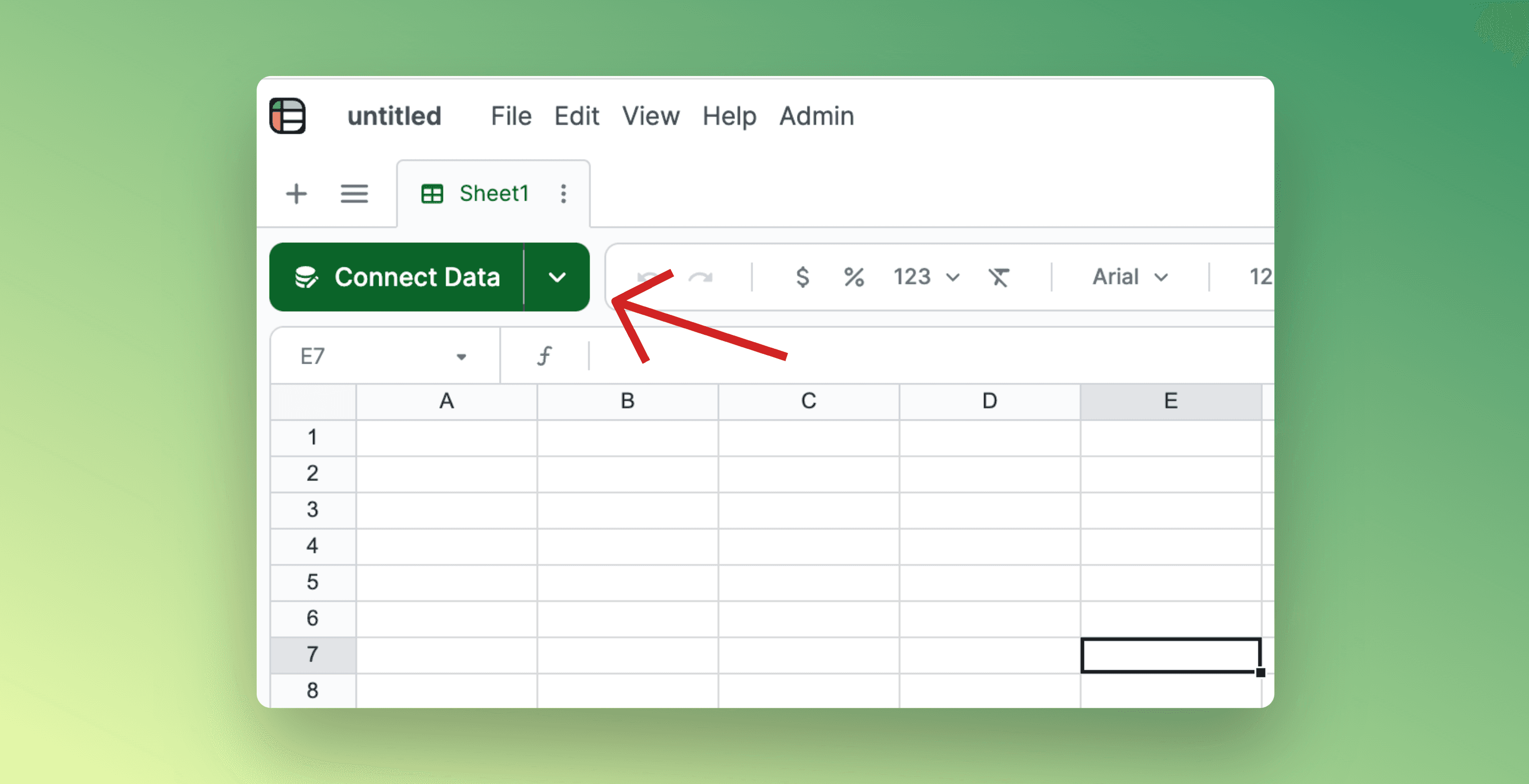Open the 123 number format dropdown
Image resolution: width=1529 pixels, height=784 pixels.
click(925, 277)
